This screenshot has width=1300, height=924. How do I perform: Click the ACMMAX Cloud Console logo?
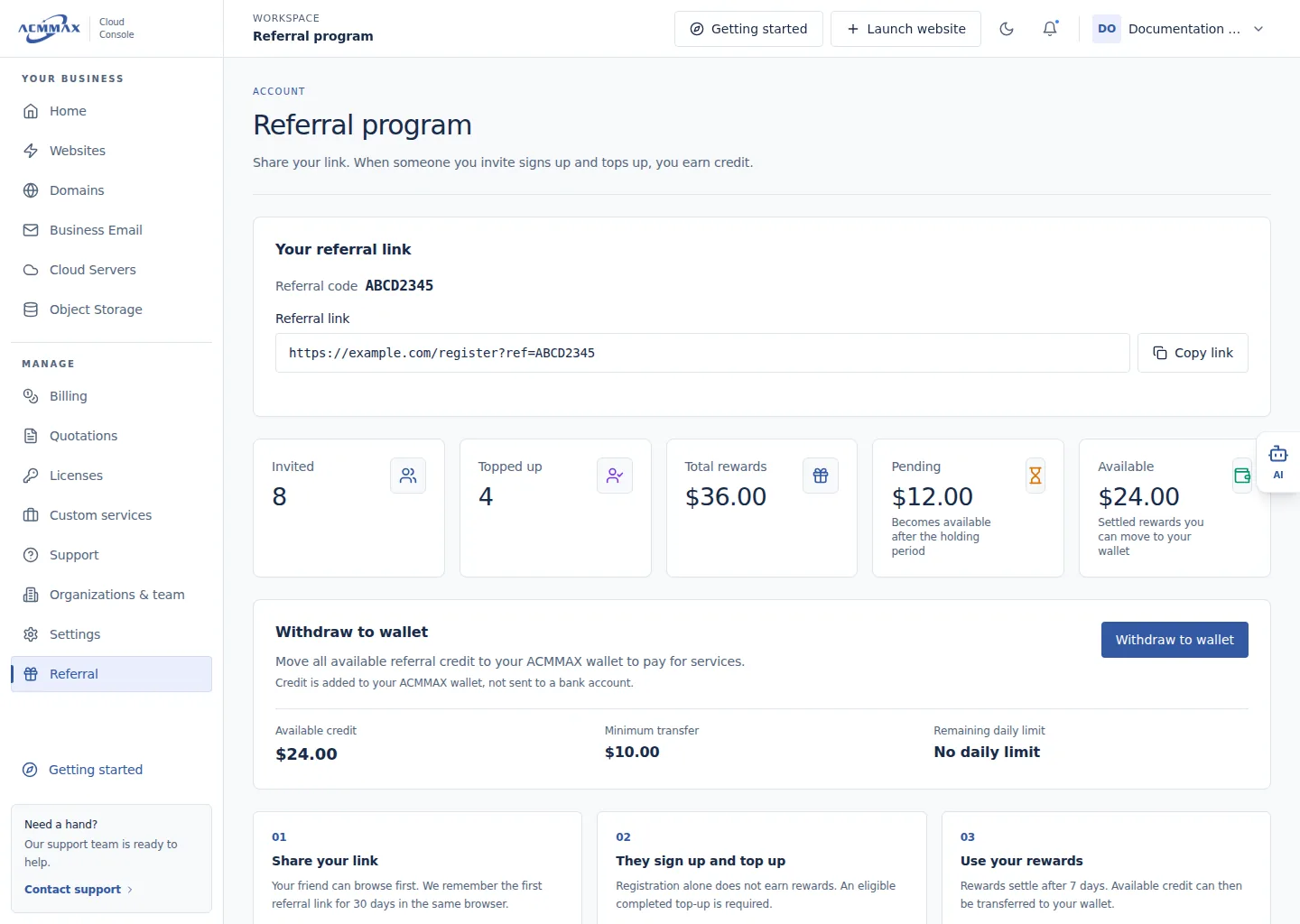pos(76,28)
